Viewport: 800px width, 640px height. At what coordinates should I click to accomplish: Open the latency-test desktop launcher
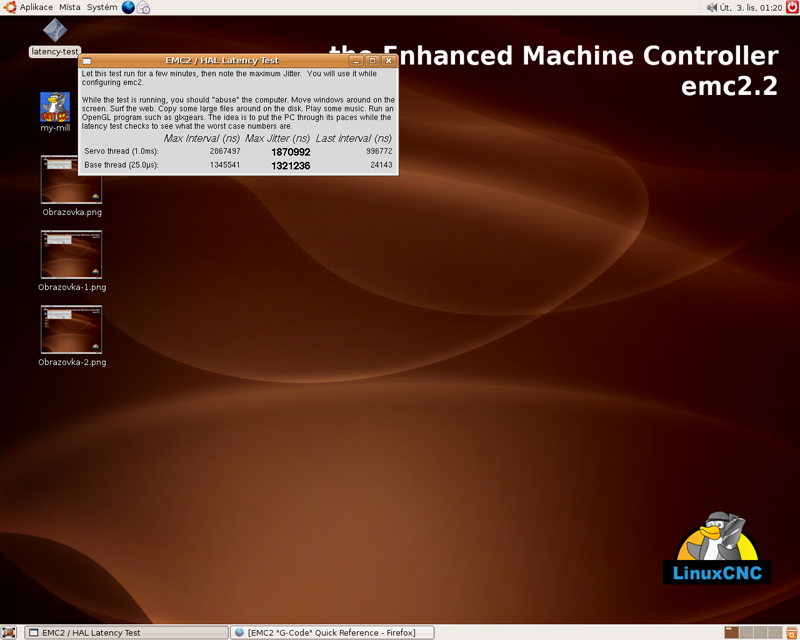pyautogui.click(x=55, y=32)
